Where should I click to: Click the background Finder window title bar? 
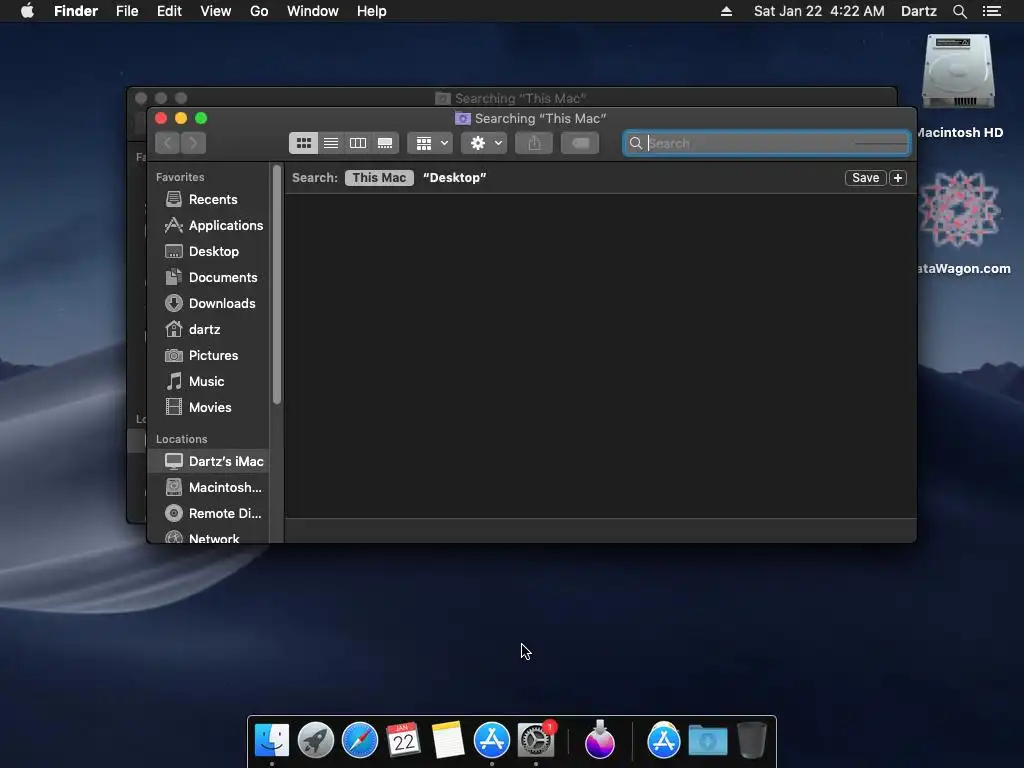(512, 97)
